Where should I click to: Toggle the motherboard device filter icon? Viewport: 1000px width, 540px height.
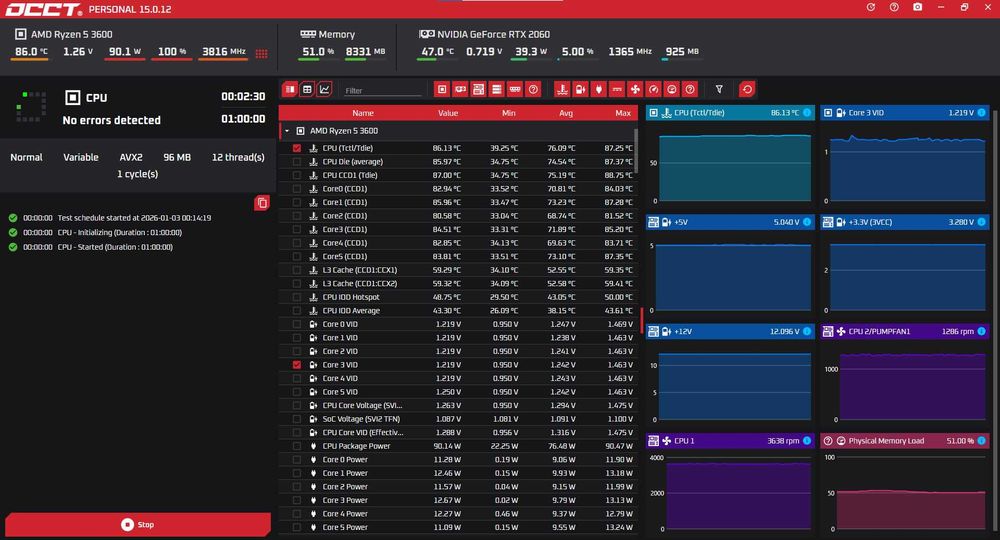tap(478, 89)
